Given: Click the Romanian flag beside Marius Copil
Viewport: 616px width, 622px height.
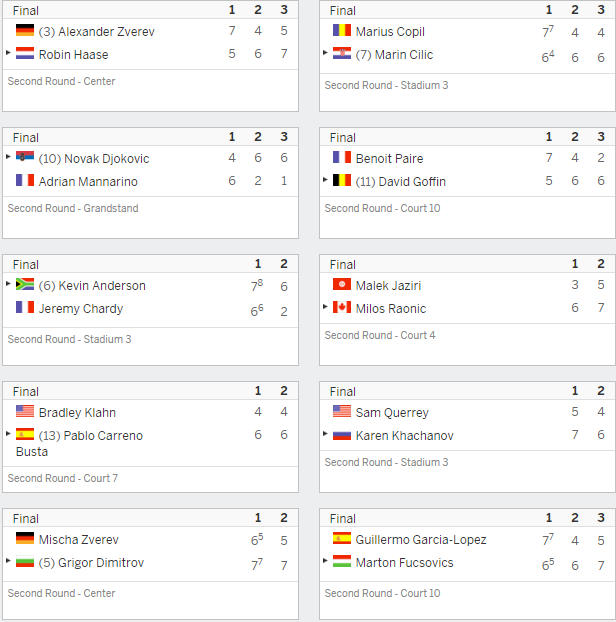Looking at the screenshot, I should (x=342, y=31).
